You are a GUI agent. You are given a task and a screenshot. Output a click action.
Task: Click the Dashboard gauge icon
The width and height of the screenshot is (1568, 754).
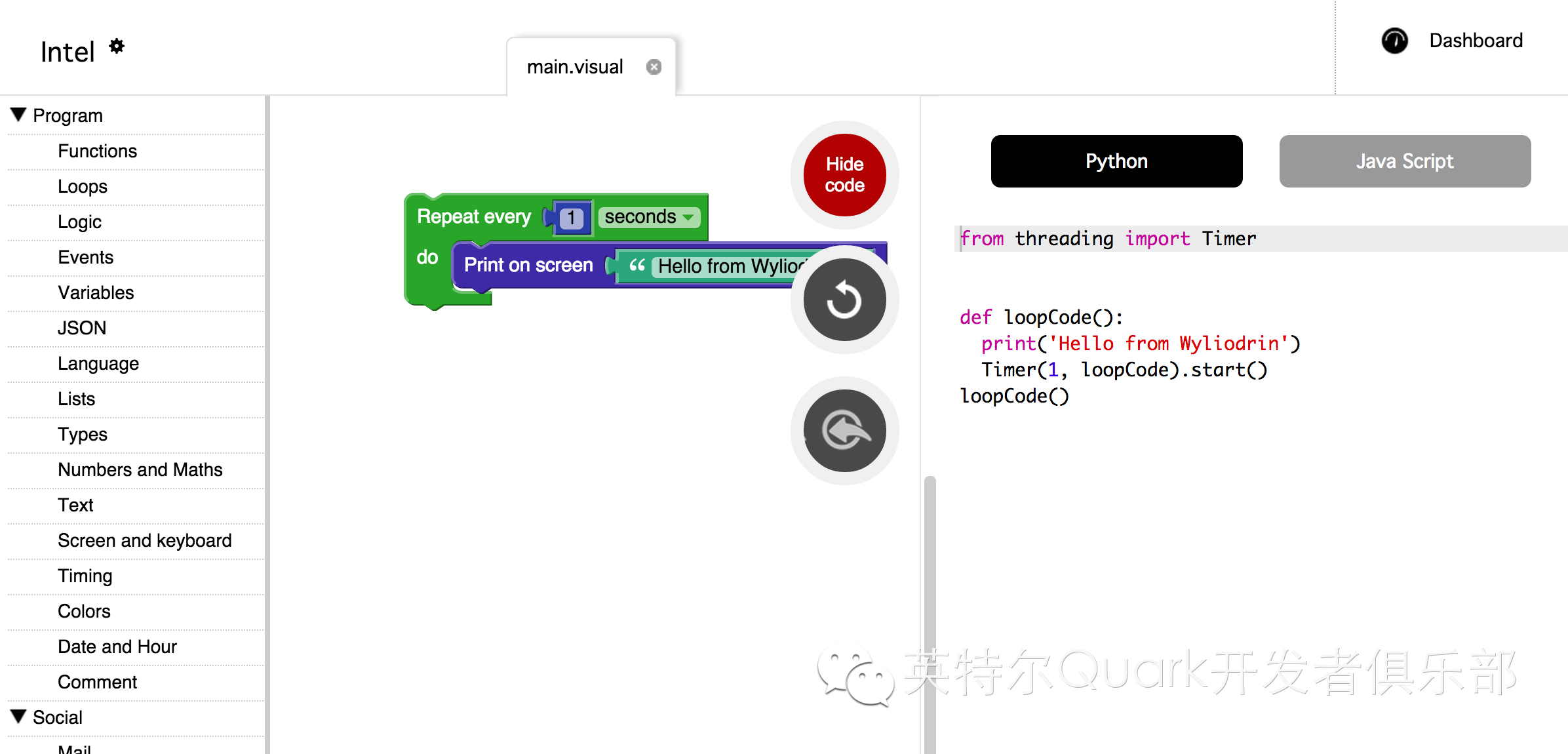[1394, 41]
